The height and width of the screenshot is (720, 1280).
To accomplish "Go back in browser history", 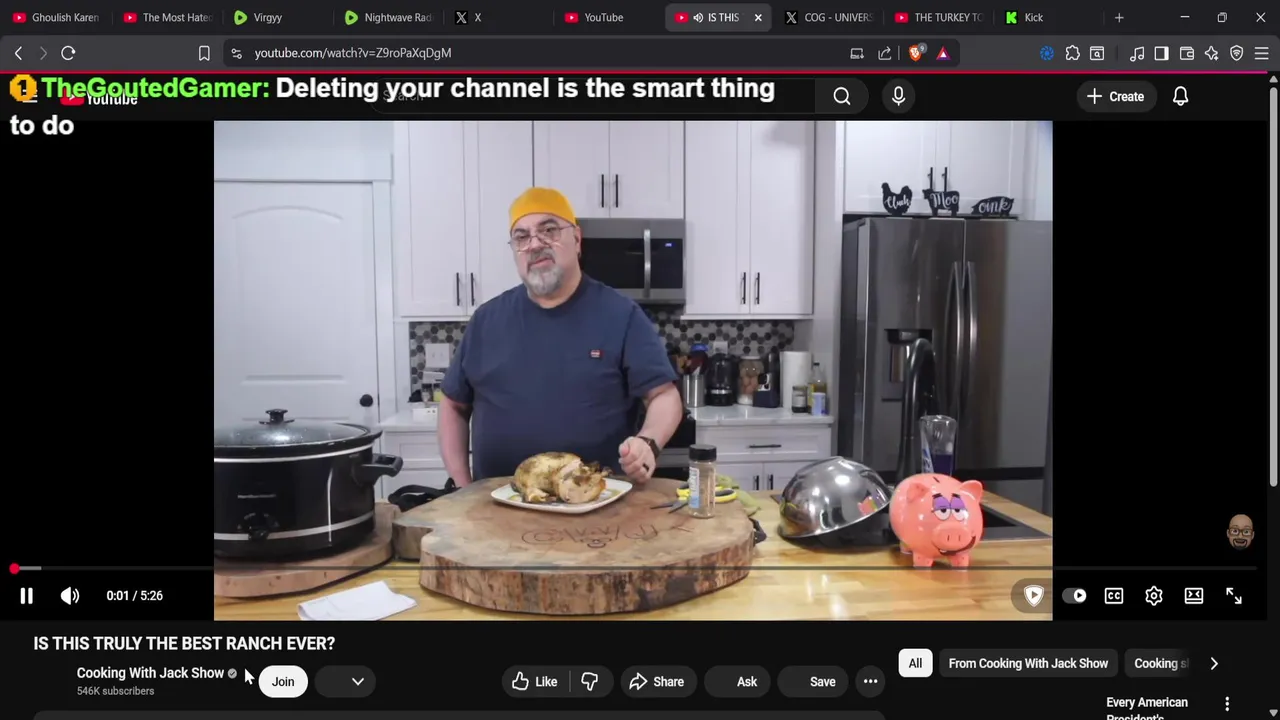I will coord(18,53).
